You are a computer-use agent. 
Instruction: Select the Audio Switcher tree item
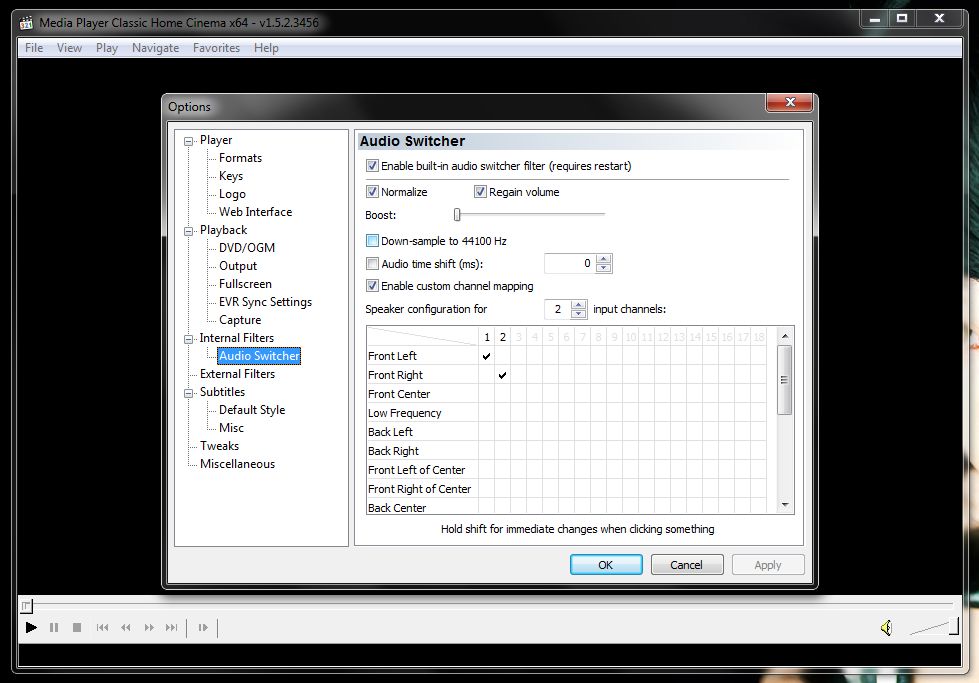pyautogui.click(x=259, y=356)
